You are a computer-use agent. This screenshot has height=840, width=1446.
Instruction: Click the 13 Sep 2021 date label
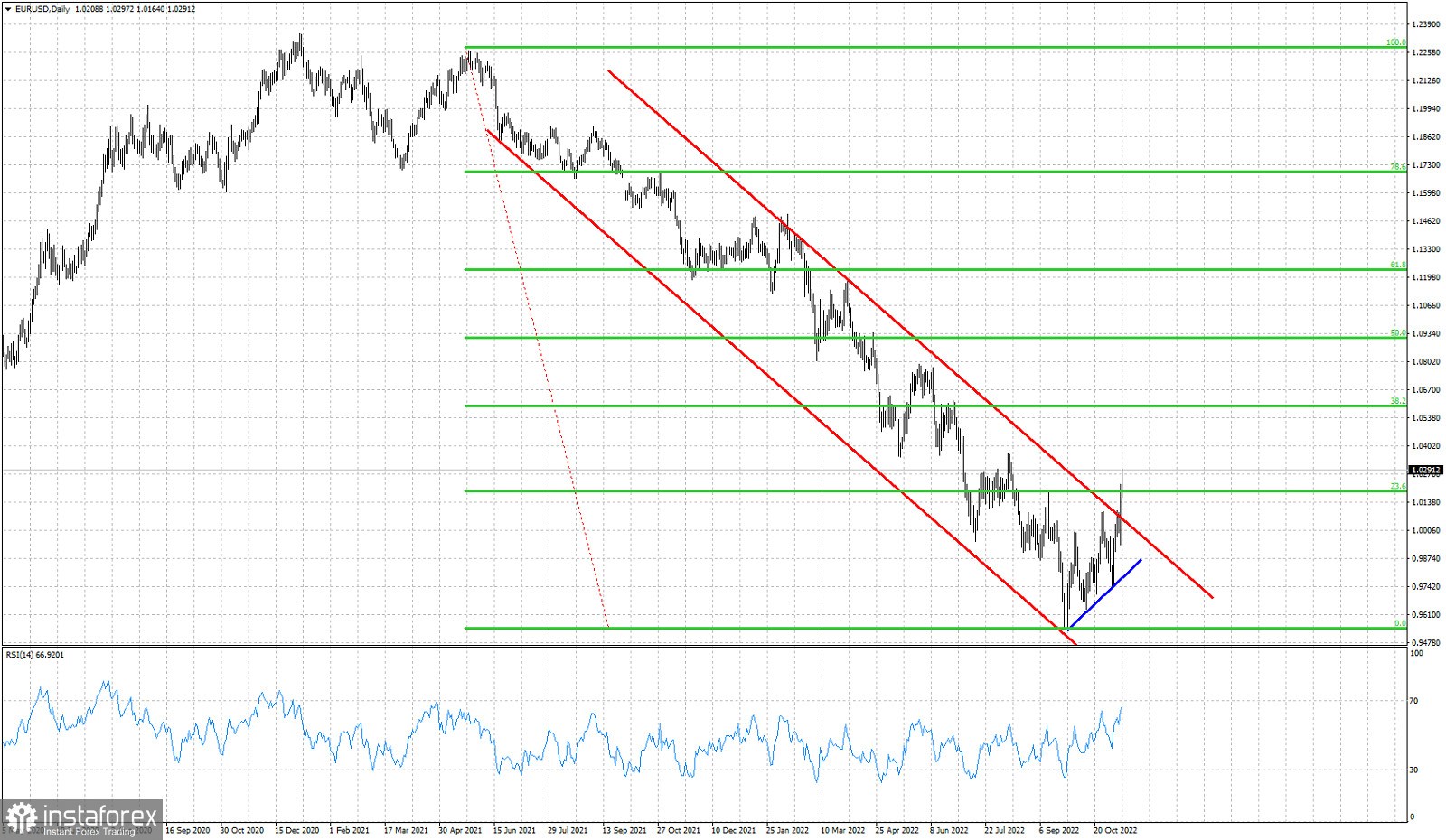coord(624,830)
